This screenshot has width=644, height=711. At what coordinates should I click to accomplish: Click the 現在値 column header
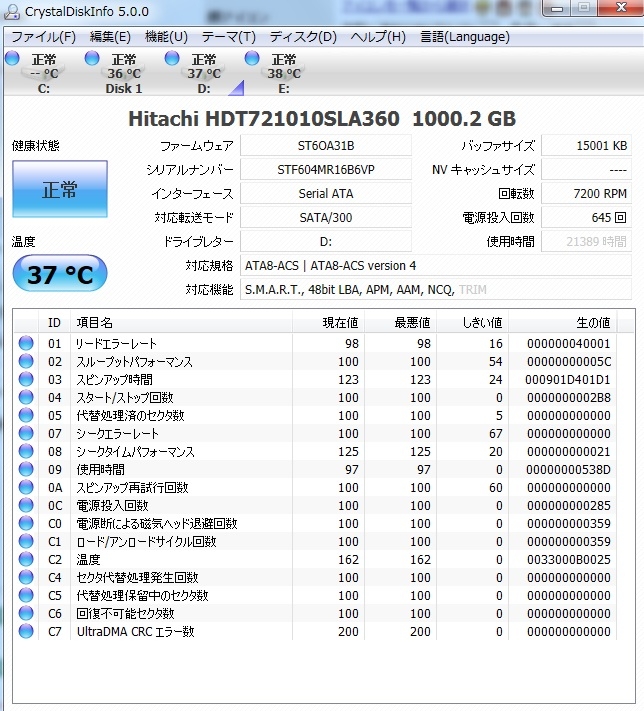pos(329,323)
